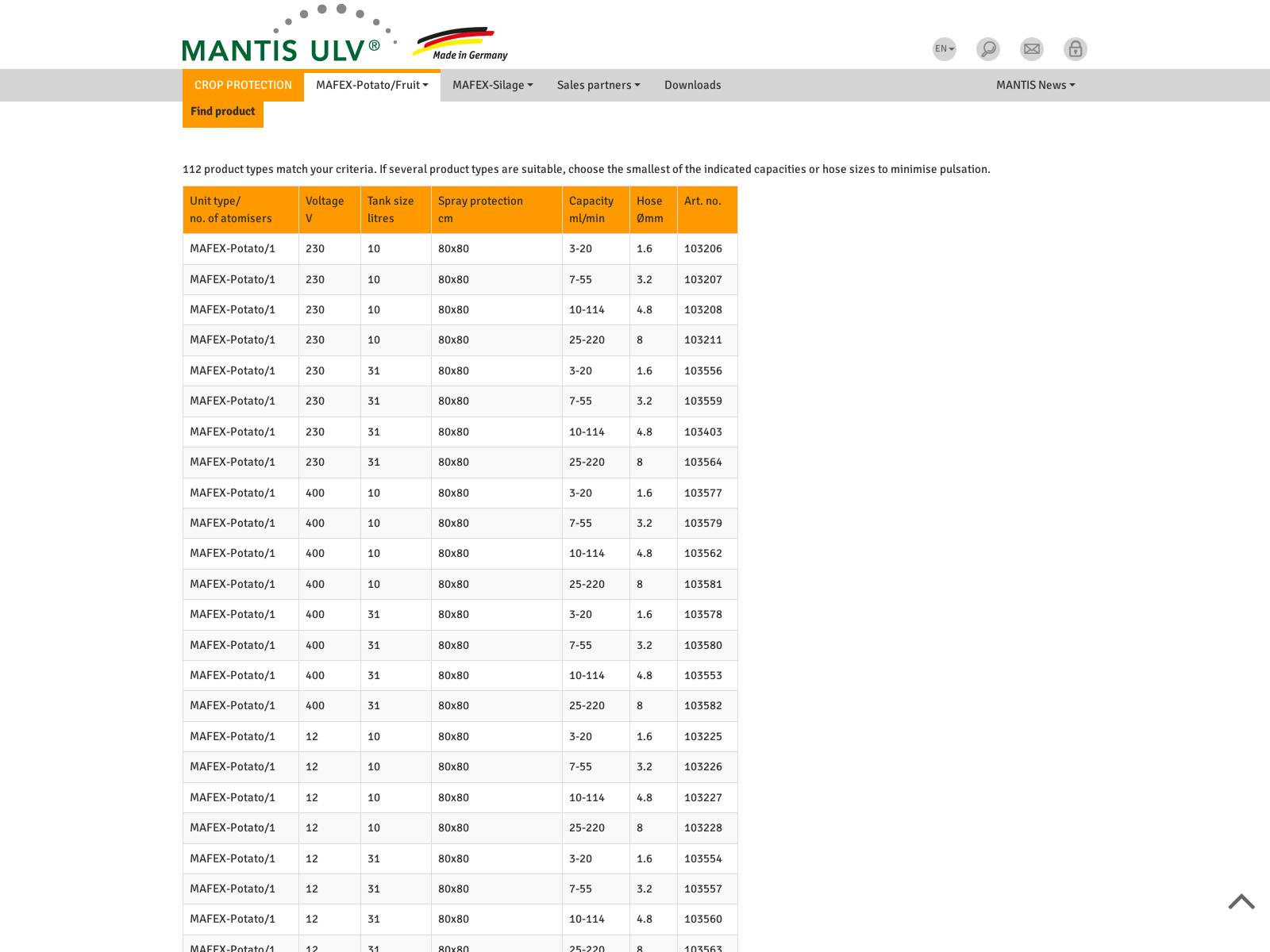Expand the MAFEX-Potato/Fruit menu

click(x=372, y=85)
